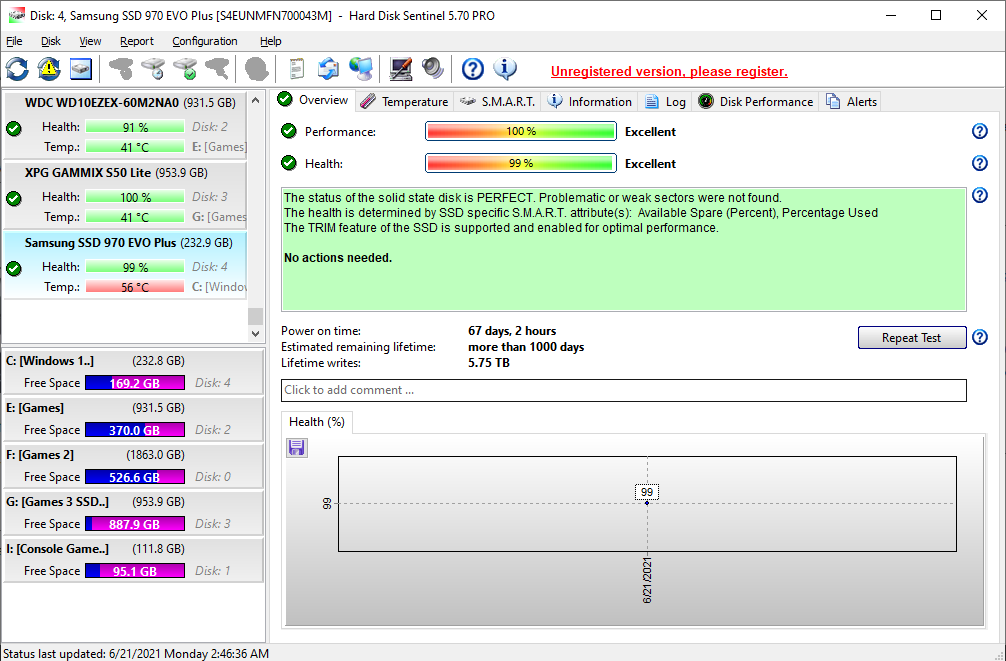The height and width of the screenshot is (661, 1006).
Task: Open the Disk menu
Action: coord(51,41)
